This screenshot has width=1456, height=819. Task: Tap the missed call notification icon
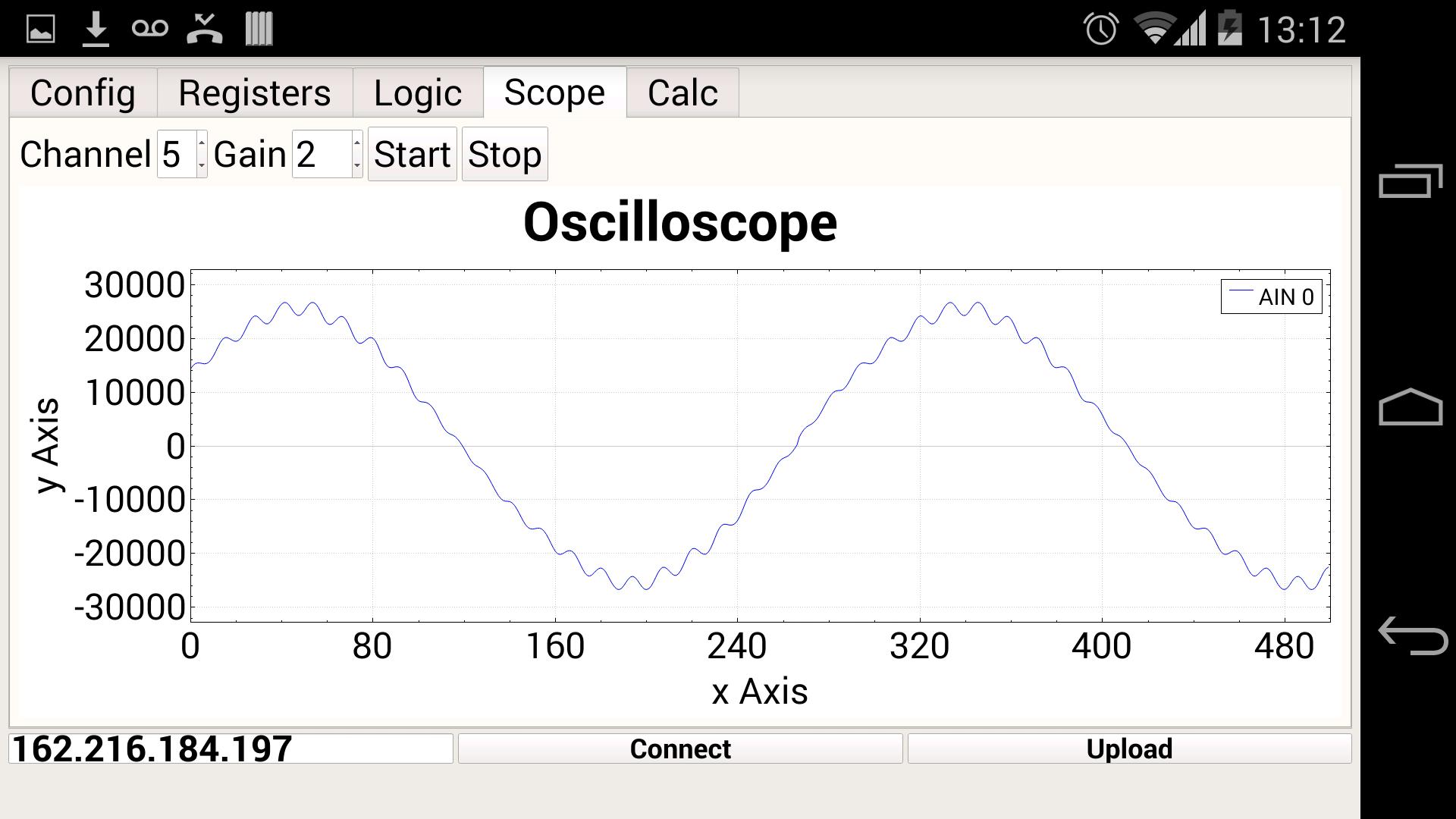tap(205, 30)
